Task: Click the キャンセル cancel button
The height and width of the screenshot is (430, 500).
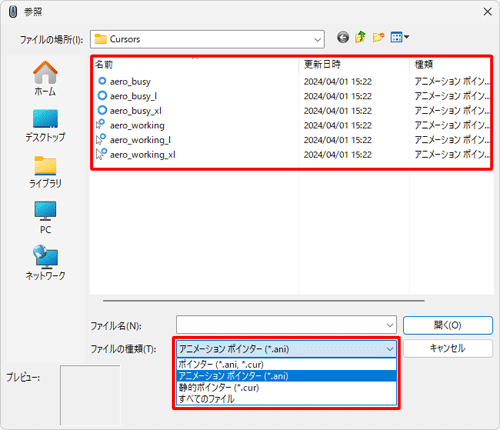Action: (448, 348)
